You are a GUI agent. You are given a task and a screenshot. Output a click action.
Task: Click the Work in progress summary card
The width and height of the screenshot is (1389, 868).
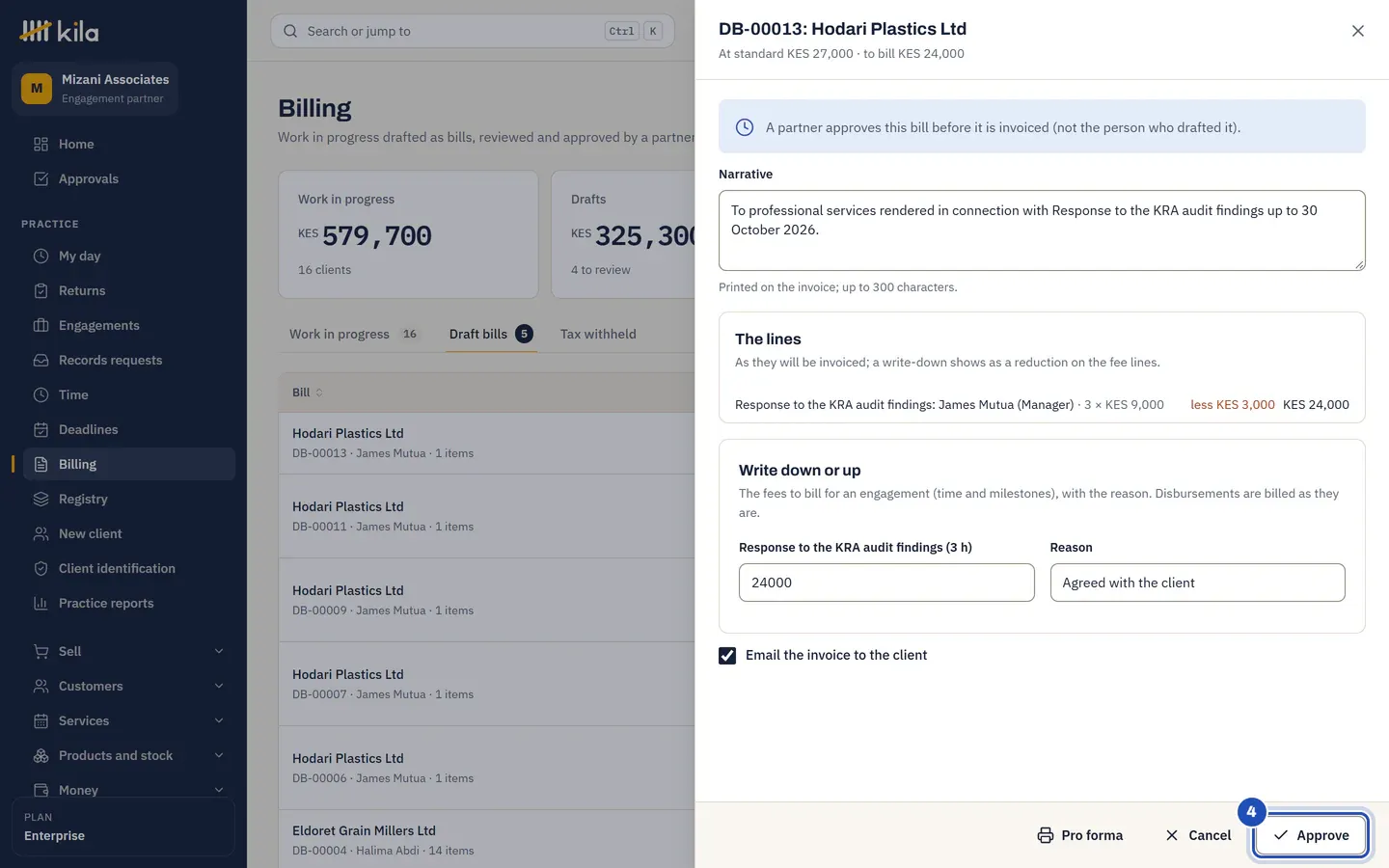click(x=408, y=234)
